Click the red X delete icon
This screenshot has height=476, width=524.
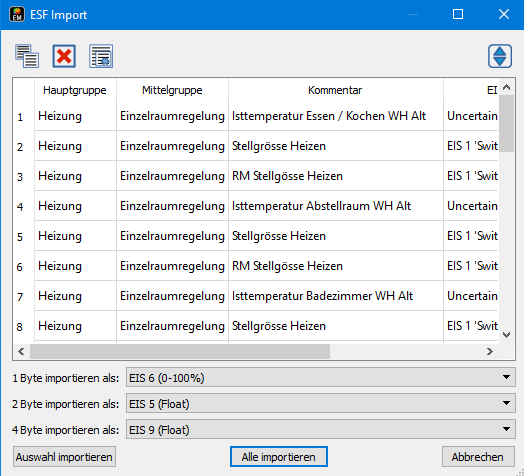(64, 56)
